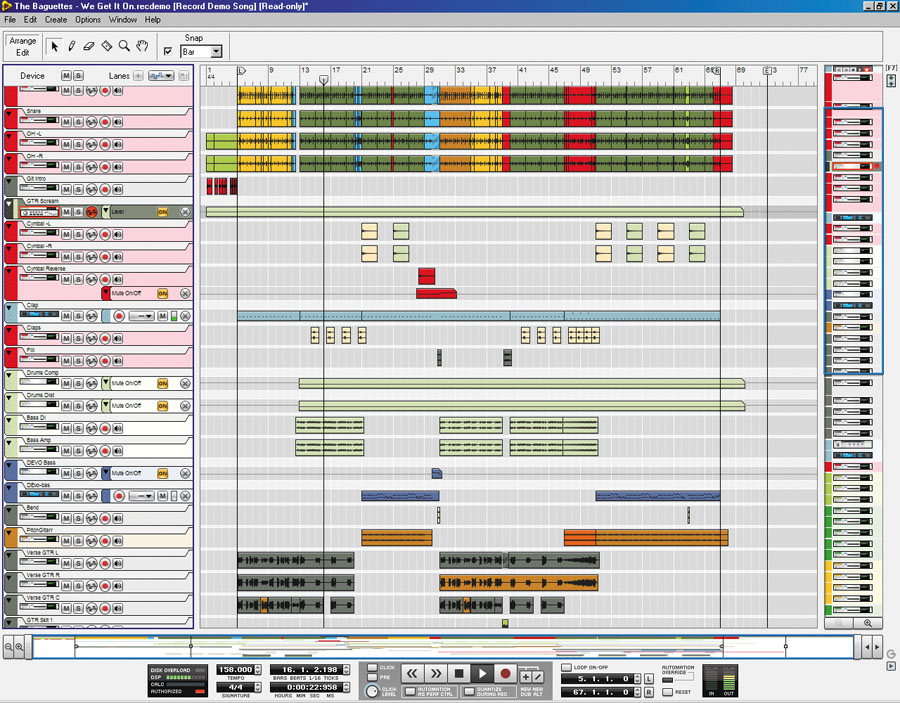This screenshot has width=900, height=703.
Task: Select the Magnifying Glass zoom tool
Action: click(x=124, y=46)
